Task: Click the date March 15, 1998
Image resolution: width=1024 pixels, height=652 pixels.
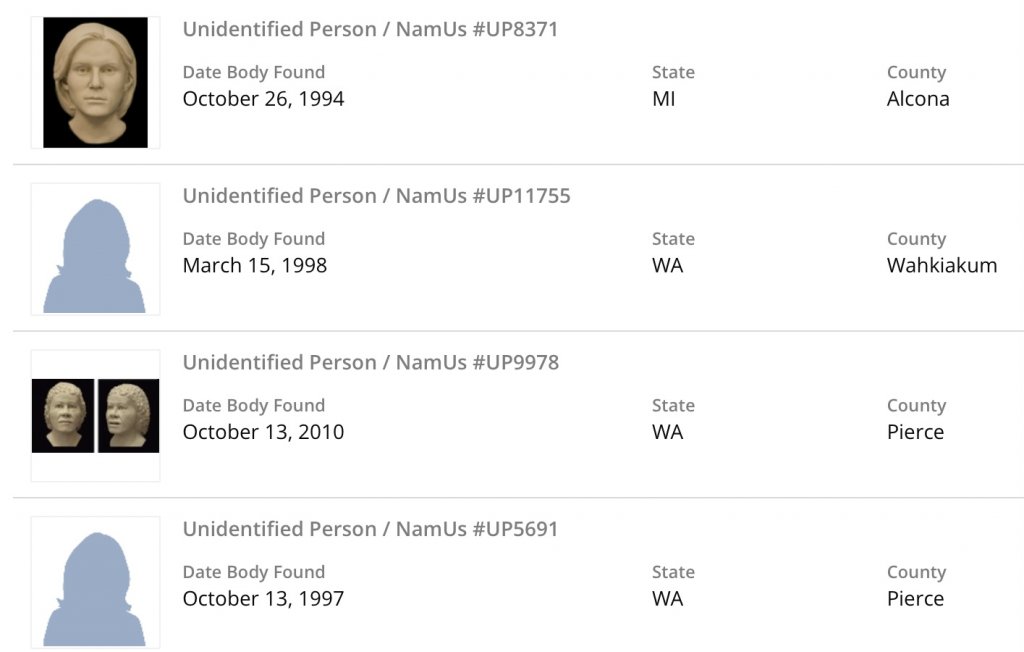Action: coord(254,266)
